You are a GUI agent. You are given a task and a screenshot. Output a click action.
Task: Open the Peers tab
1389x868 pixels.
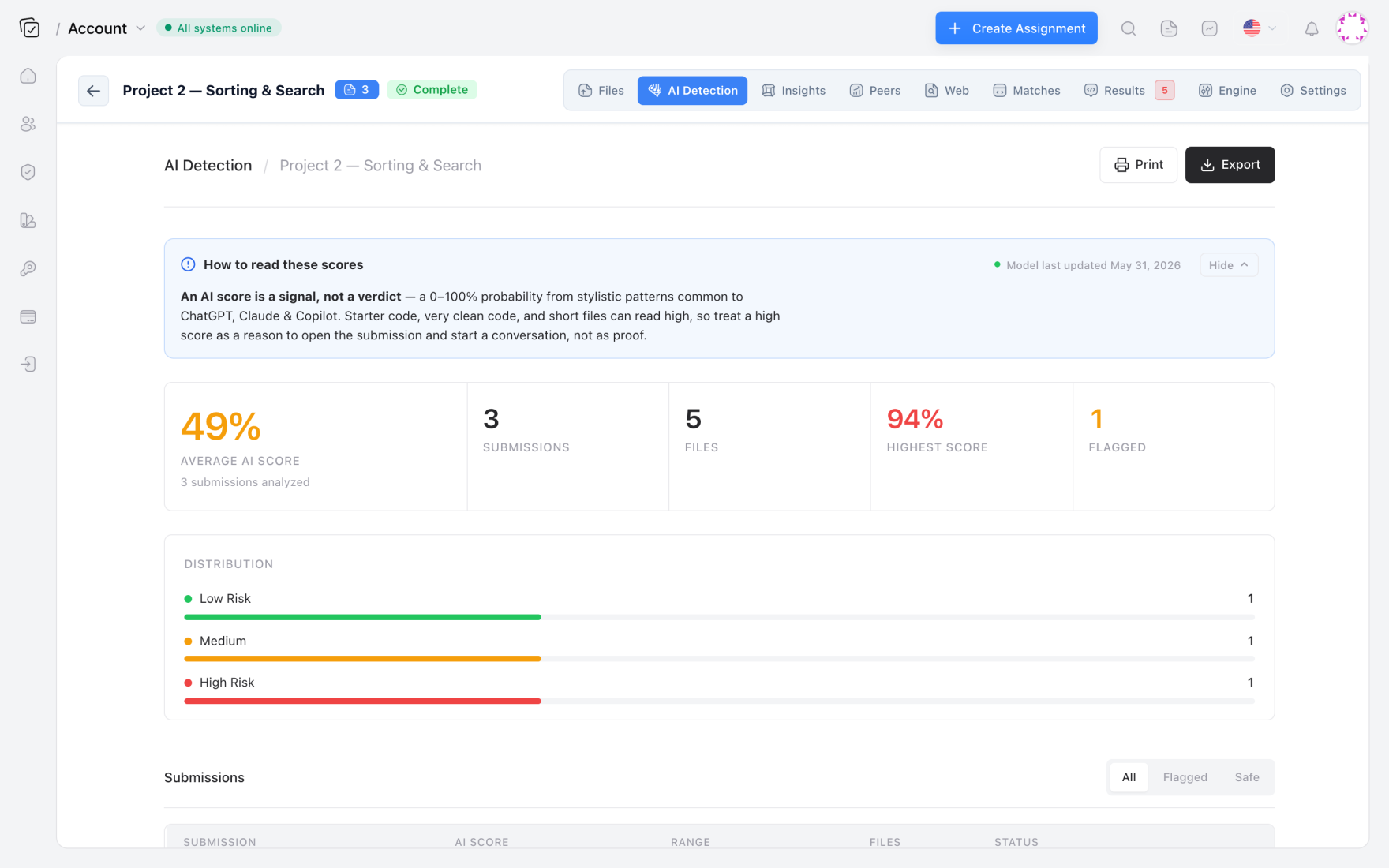coord(874,91)
